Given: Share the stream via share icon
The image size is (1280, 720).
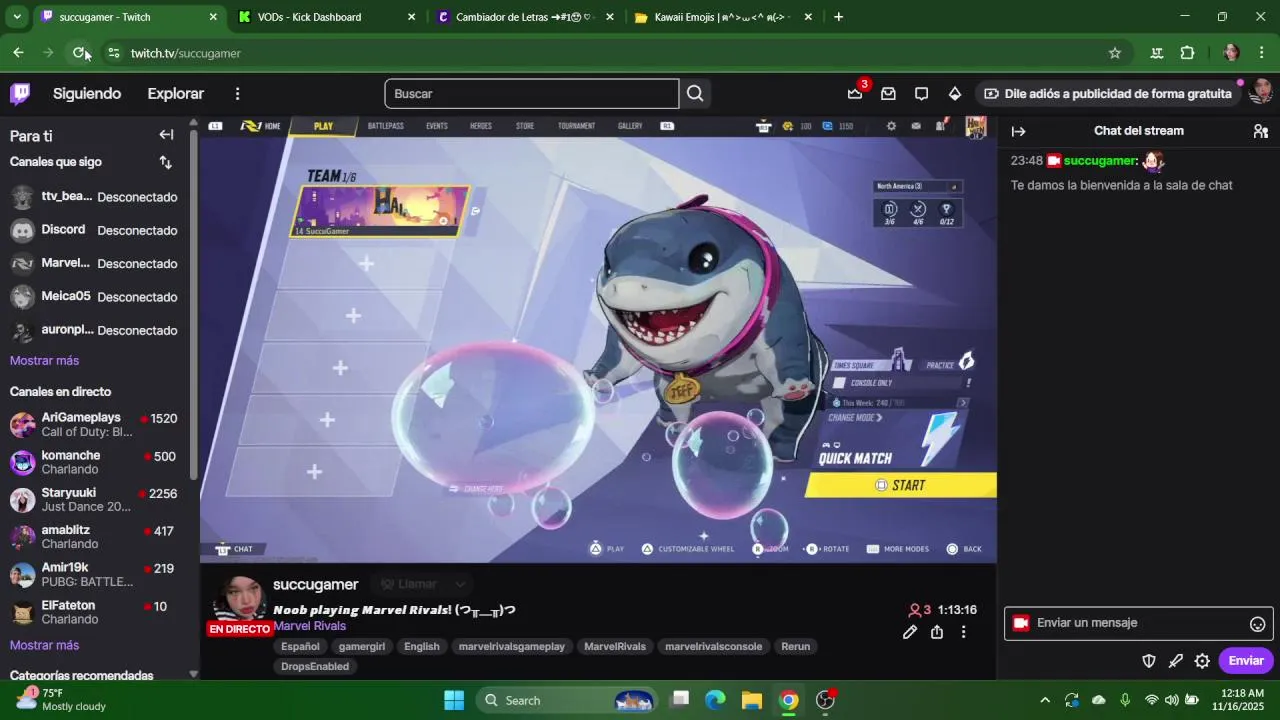Looking at the screenshot, I should point(937,632).
